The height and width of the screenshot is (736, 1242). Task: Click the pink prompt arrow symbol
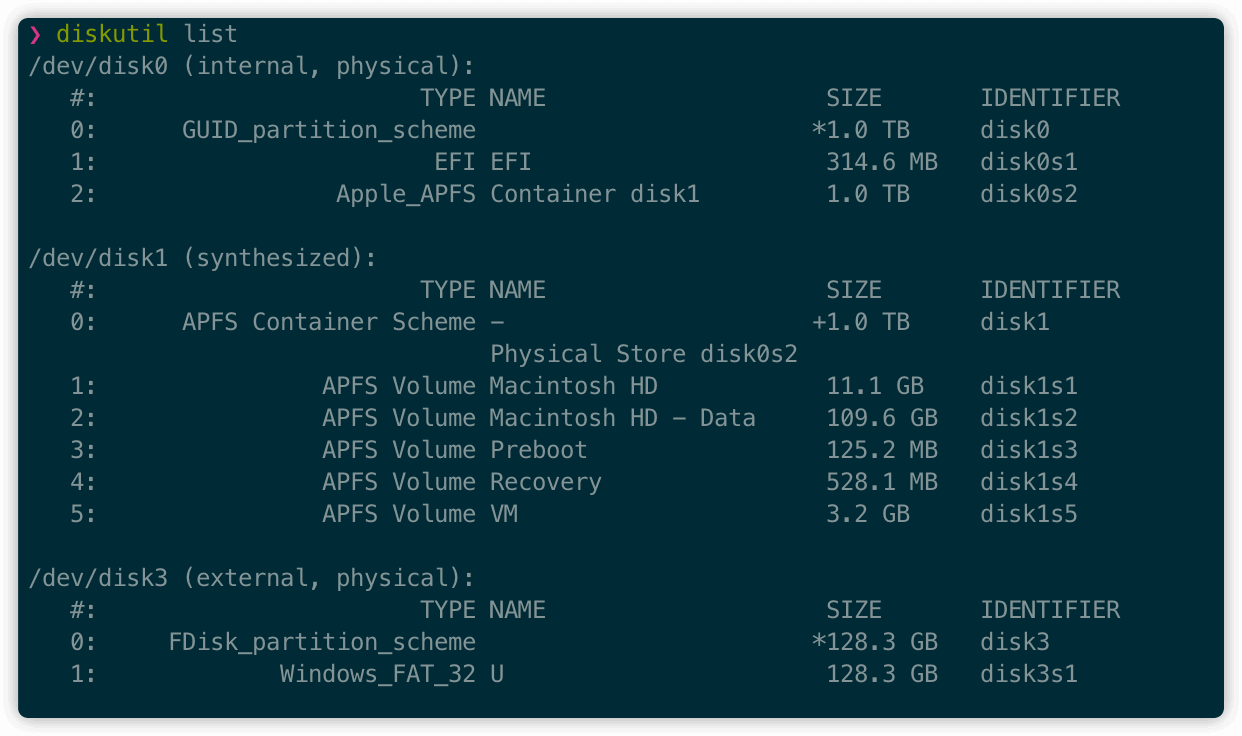pos(36,34)
